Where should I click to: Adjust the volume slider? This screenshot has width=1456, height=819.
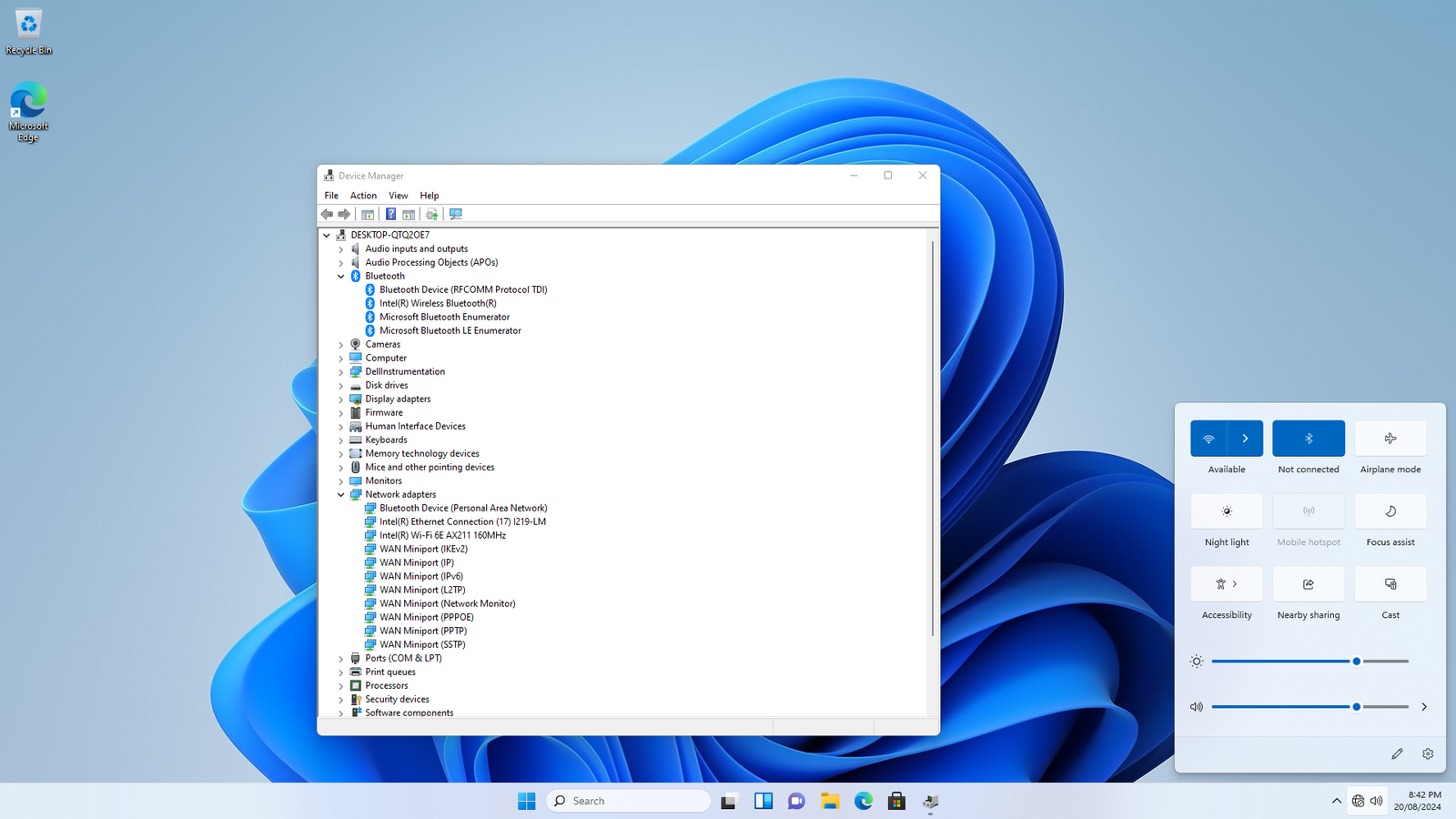[1310, 707]
